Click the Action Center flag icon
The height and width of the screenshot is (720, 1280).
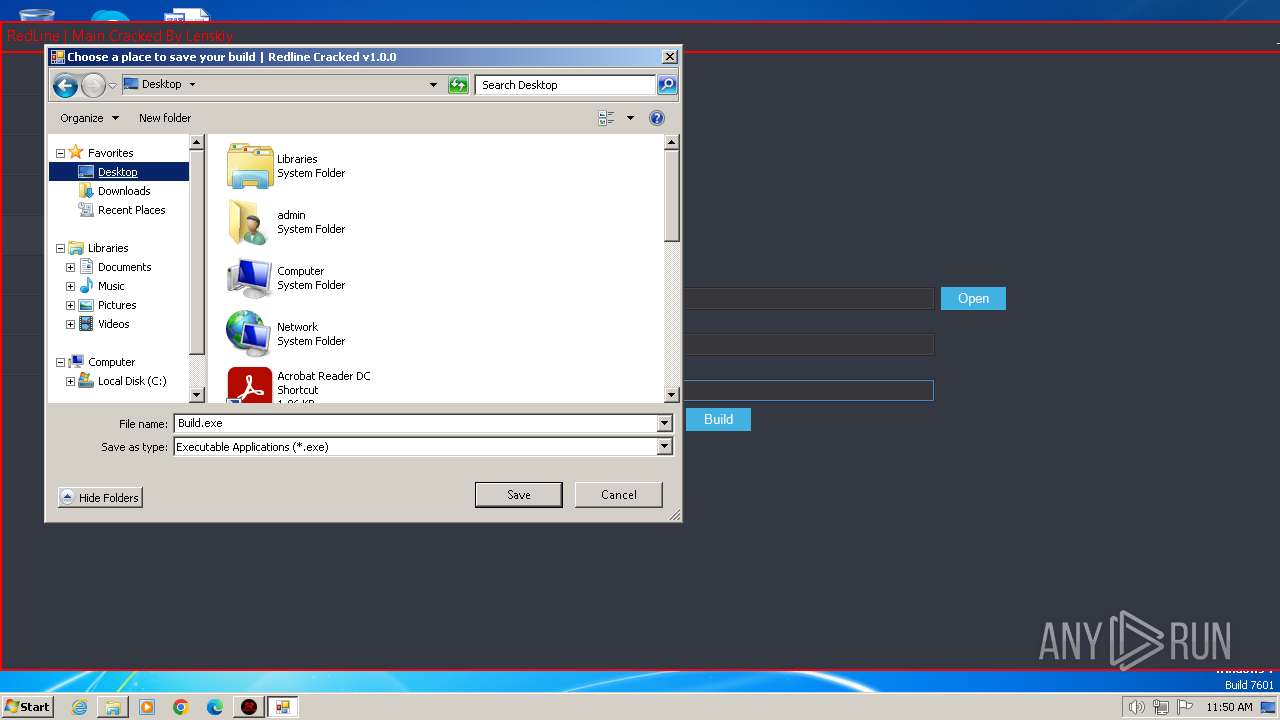[x=1185, y=707]
